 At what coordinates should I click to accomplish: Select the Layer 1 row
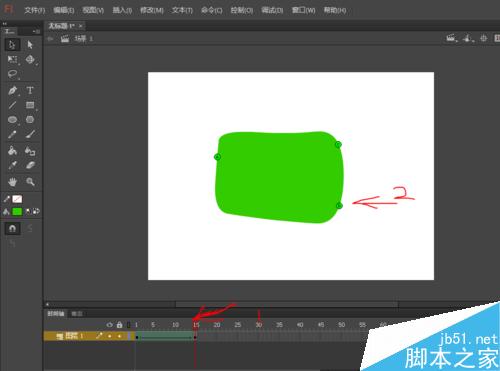pyautogui.click(x=89, y=336)
